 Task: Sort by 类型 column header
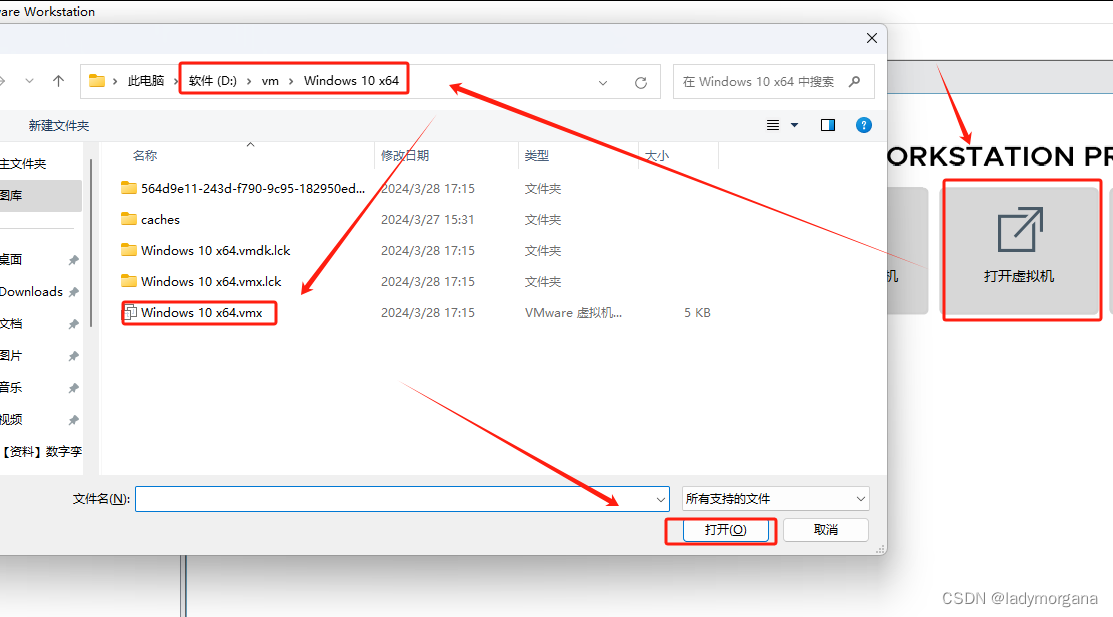point(537,155)
